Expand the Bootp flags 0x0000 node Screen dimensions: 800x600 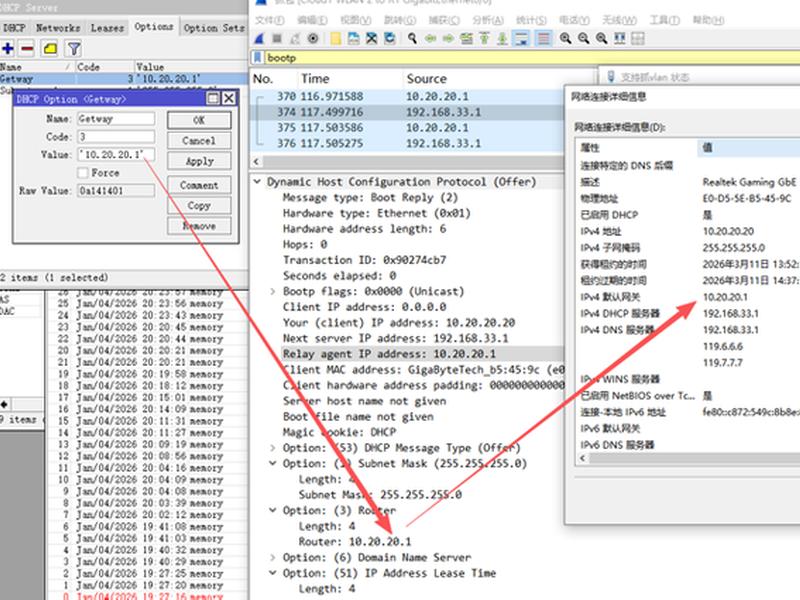point(273,291)
